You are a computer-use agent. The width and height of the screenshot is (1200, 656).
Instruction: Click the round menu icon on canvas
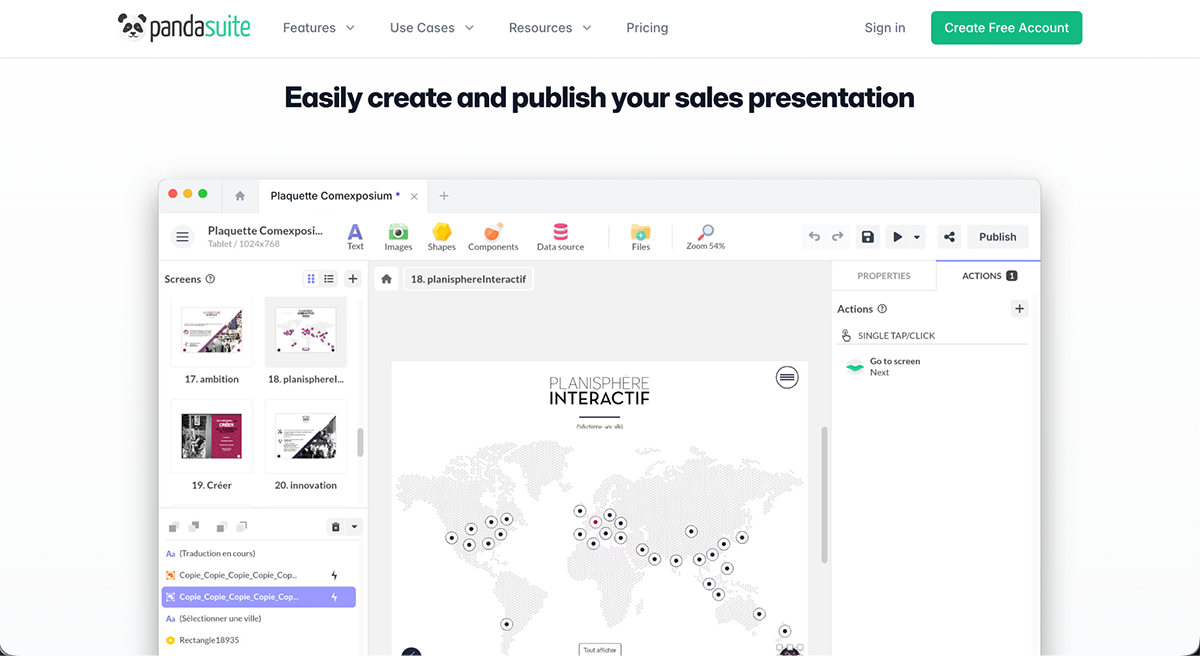787,377
